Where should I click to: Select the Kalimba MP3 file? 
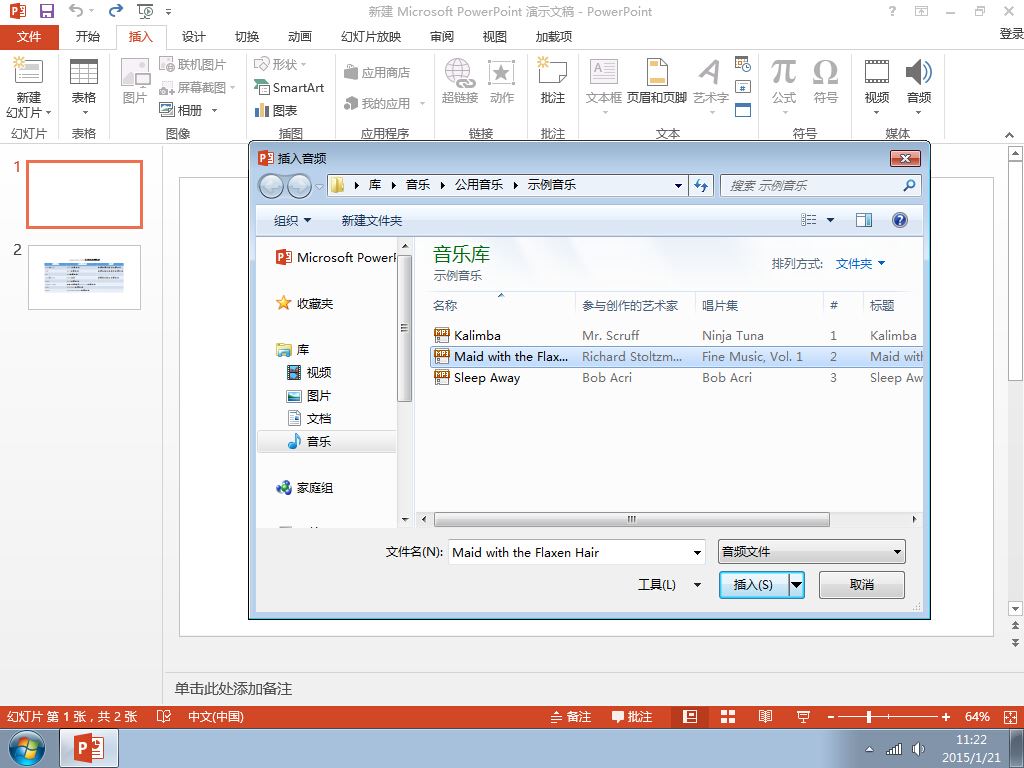coord(675,335)
